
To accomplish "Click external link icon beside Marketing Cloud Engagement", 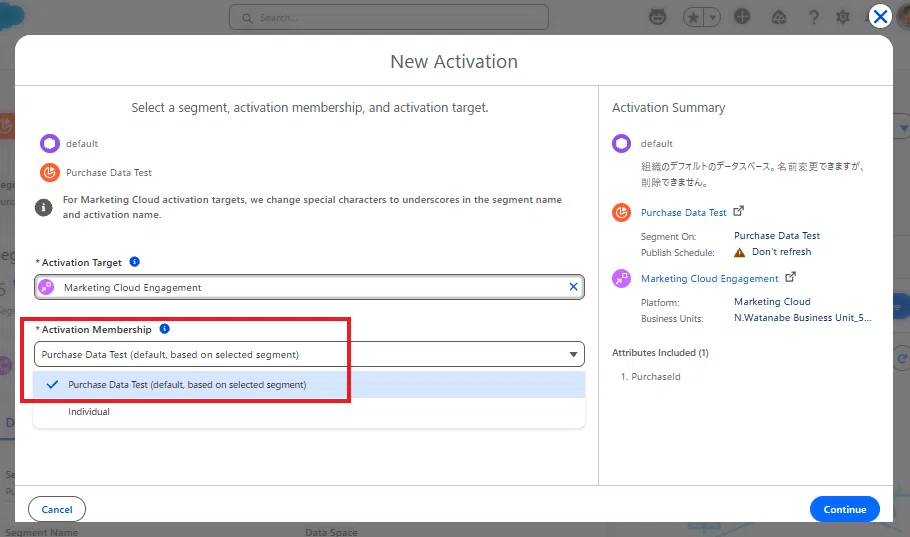I will click(x=790, y=277).
